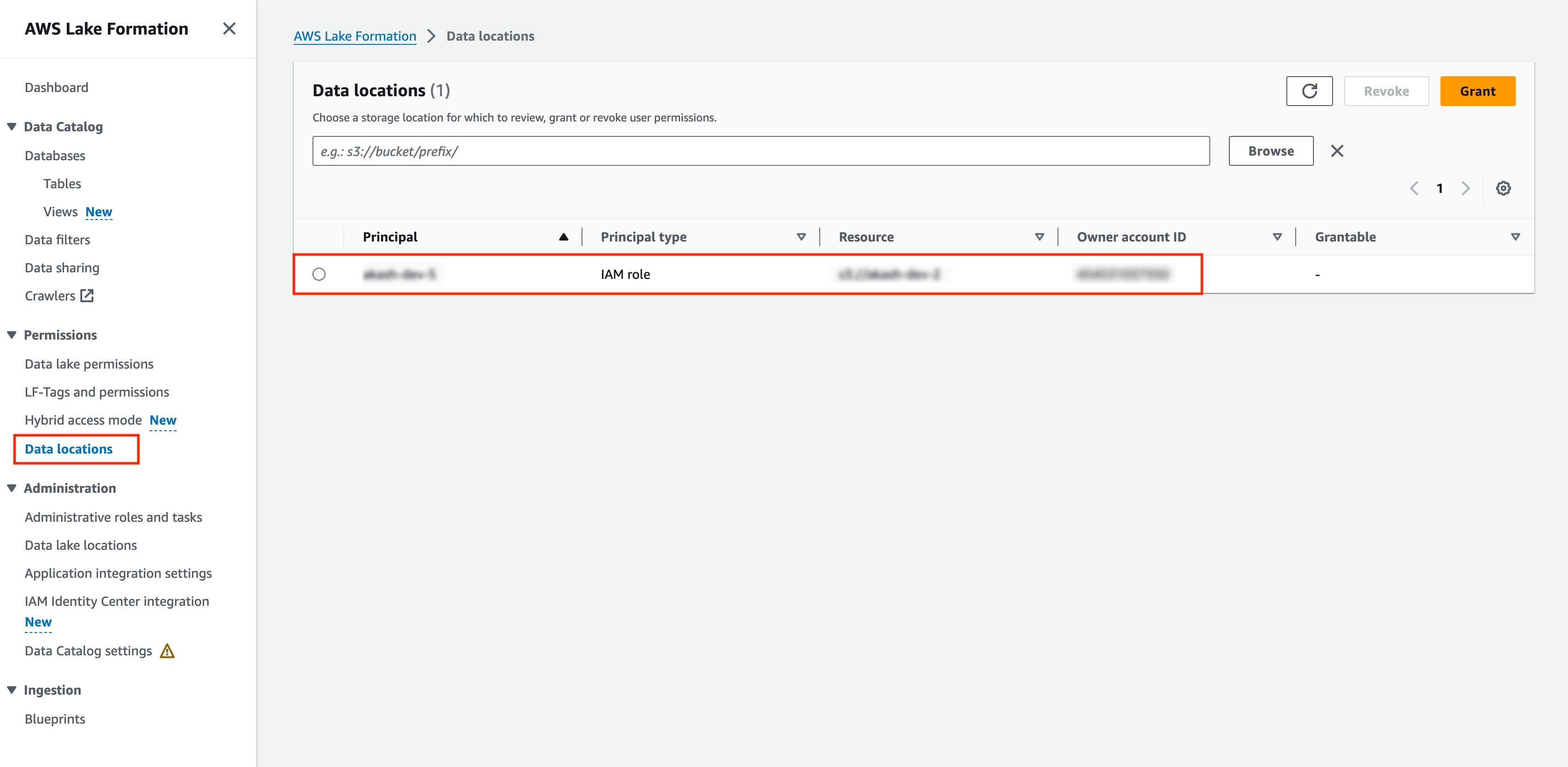
Task: Open Administrative roles and tasks
Action: click(x=113, y=518)
